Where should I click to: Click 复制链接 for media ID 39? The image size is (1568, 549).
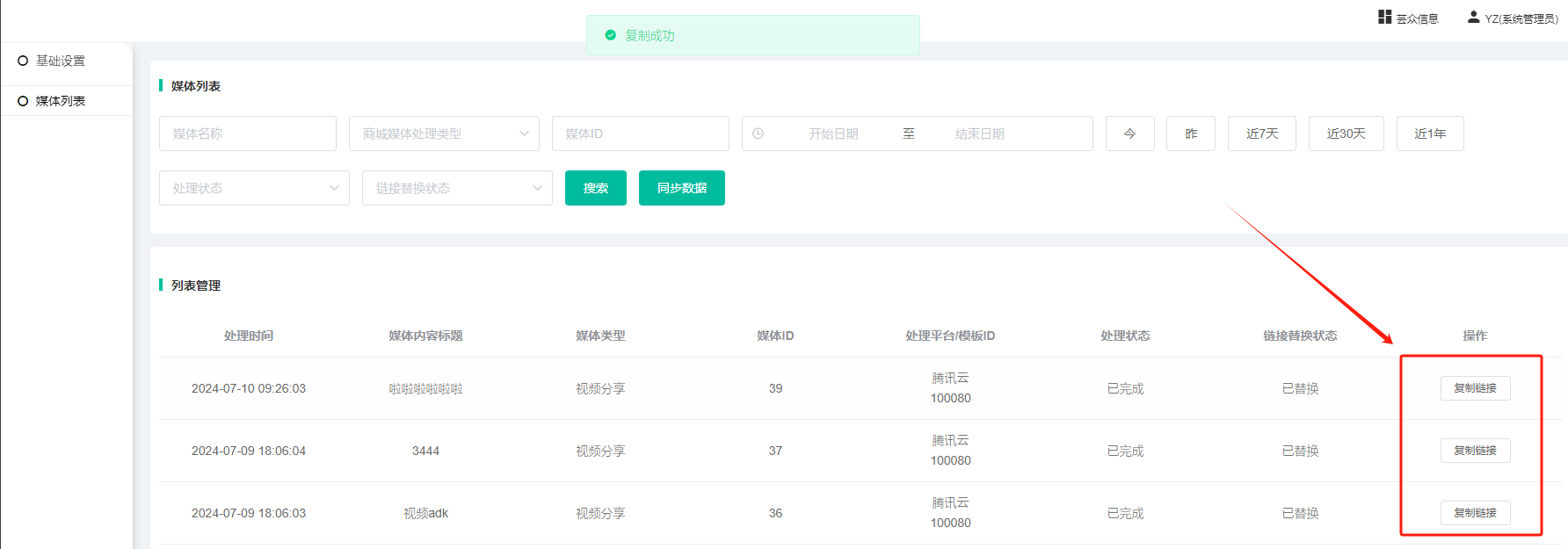click(x=1475, y=388)
